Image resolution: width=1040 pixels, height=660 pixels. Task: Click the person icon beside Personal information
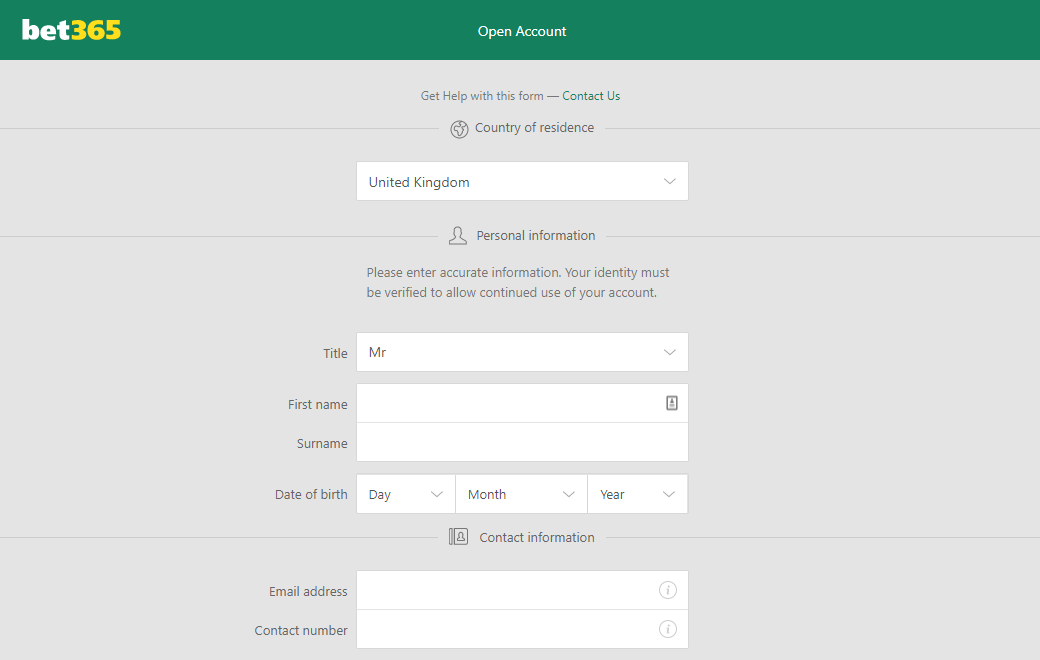click(x=458, y=235)
